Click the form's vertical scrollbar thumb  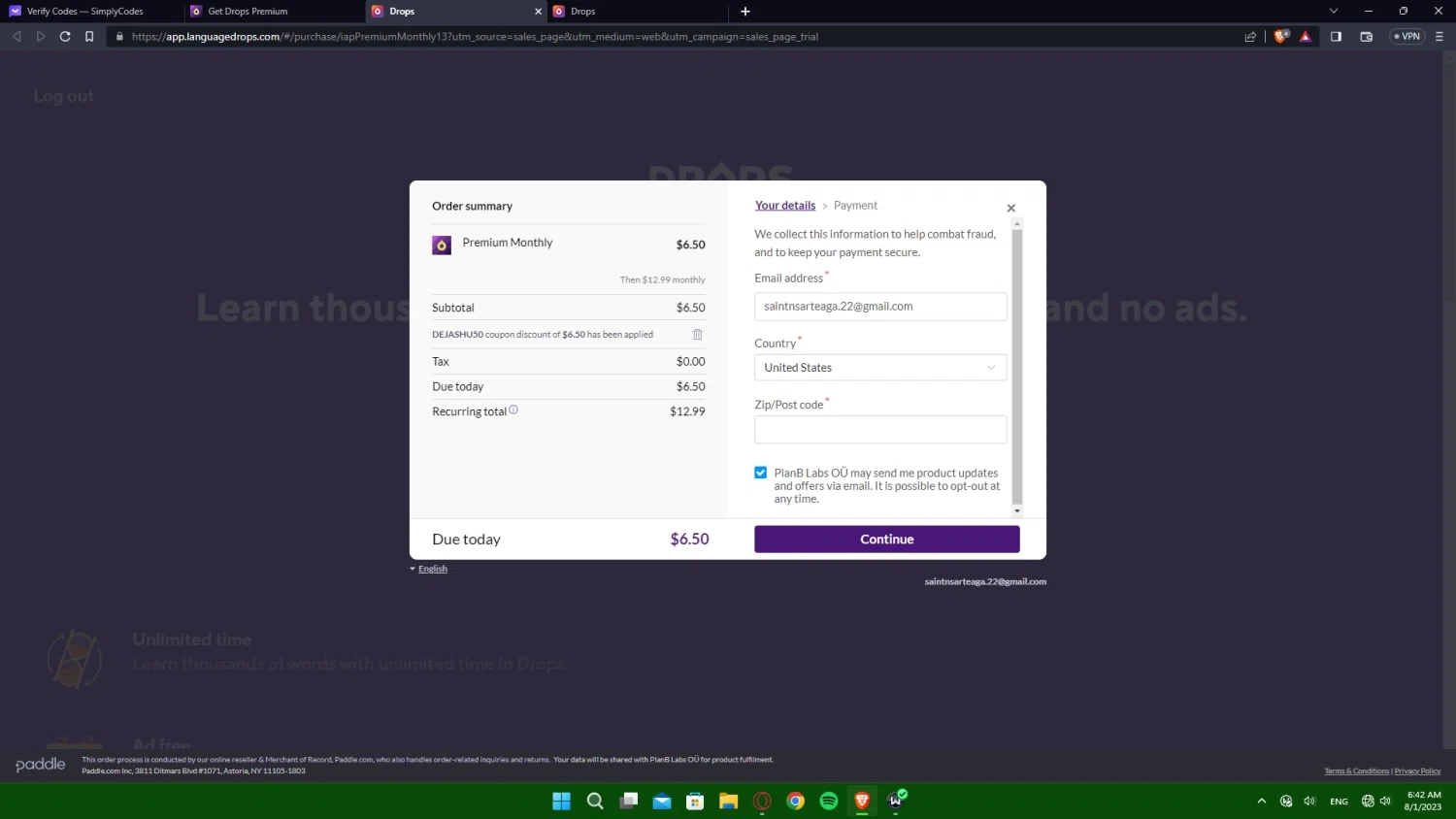(1017, 367)
